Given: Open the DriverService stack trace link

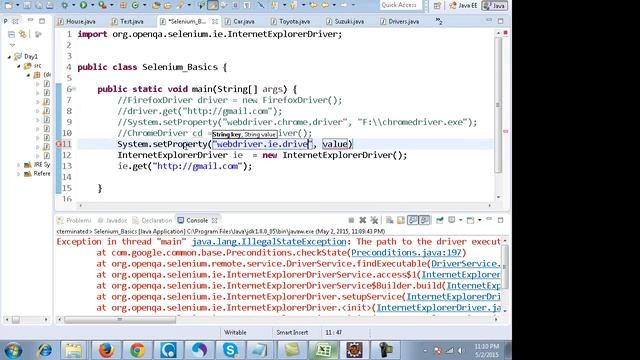Looking at the screenshot, I should [x=466, y=264].
